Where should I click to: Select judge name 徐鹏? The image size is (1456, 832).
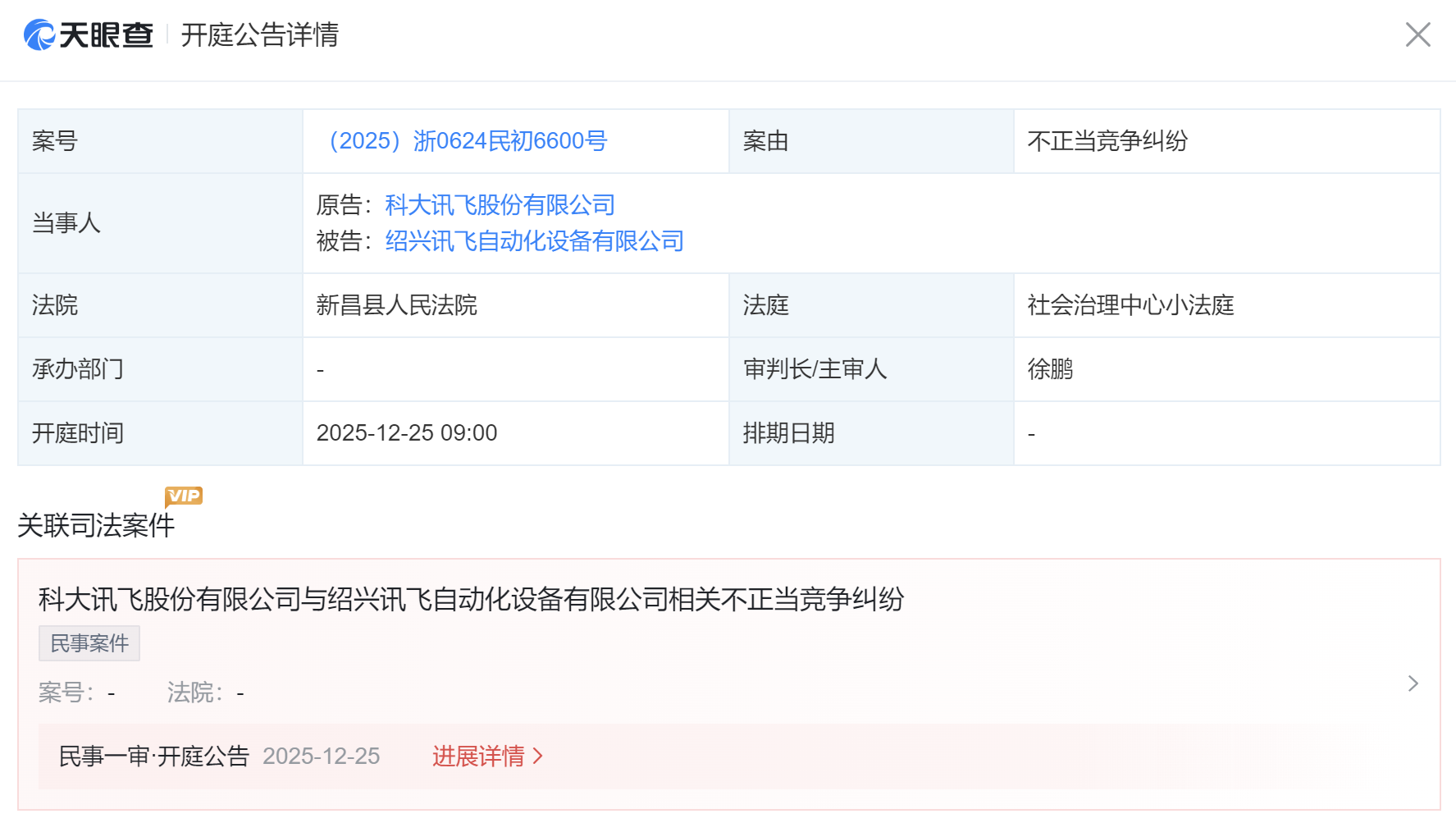pos(1051,369)
